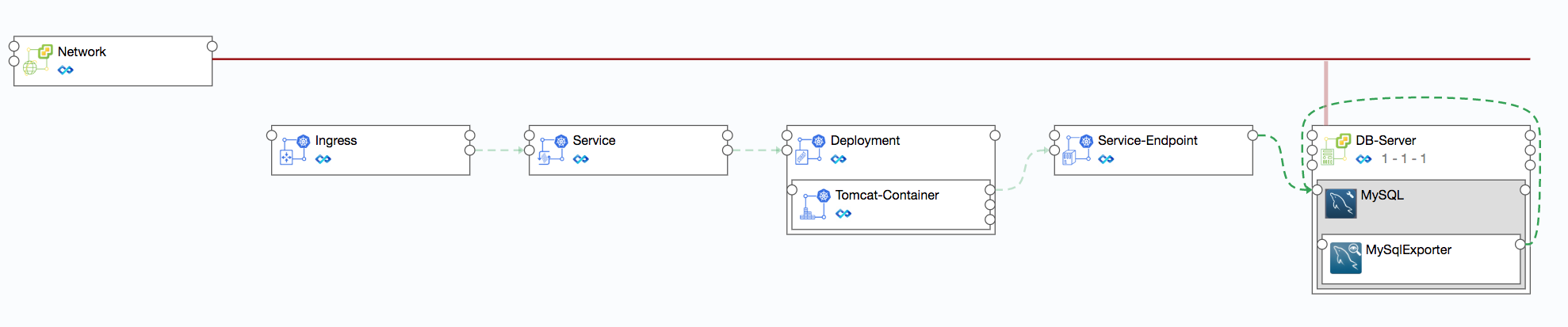Viewport: 1568px width, 327px height.
Task: Click the MySqlExporter icon
Action: coord(1345,258)
